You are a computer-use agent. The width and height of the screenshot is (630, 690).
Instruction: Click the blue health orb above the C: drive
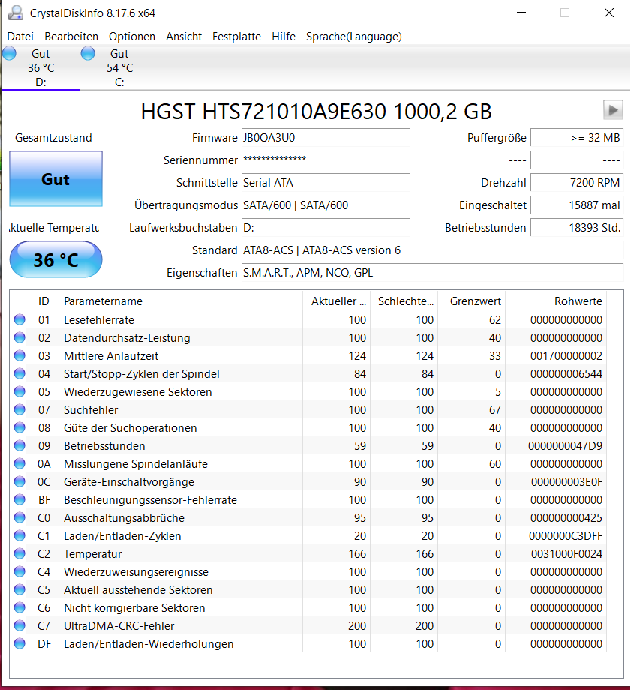(x=88, y=54)
